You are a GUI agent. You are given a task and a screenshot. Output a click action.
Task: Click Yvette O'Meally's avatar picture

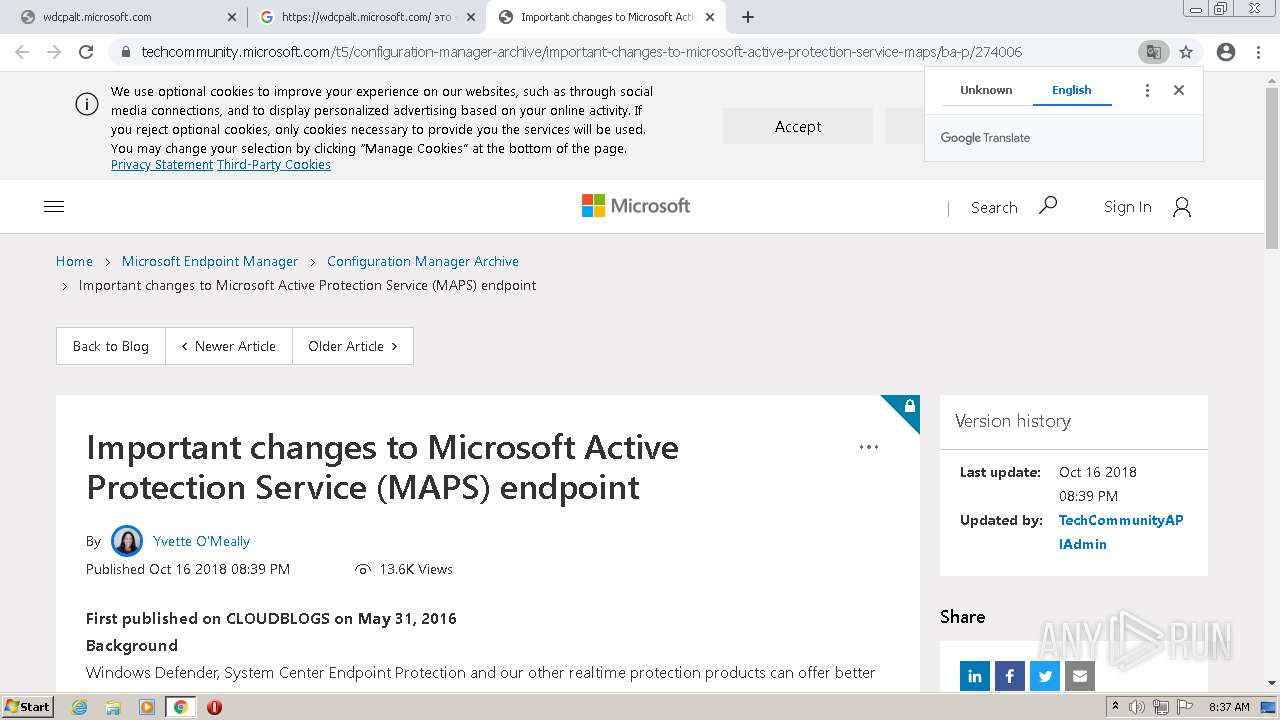pyautogui.click(x=127, y=541)
